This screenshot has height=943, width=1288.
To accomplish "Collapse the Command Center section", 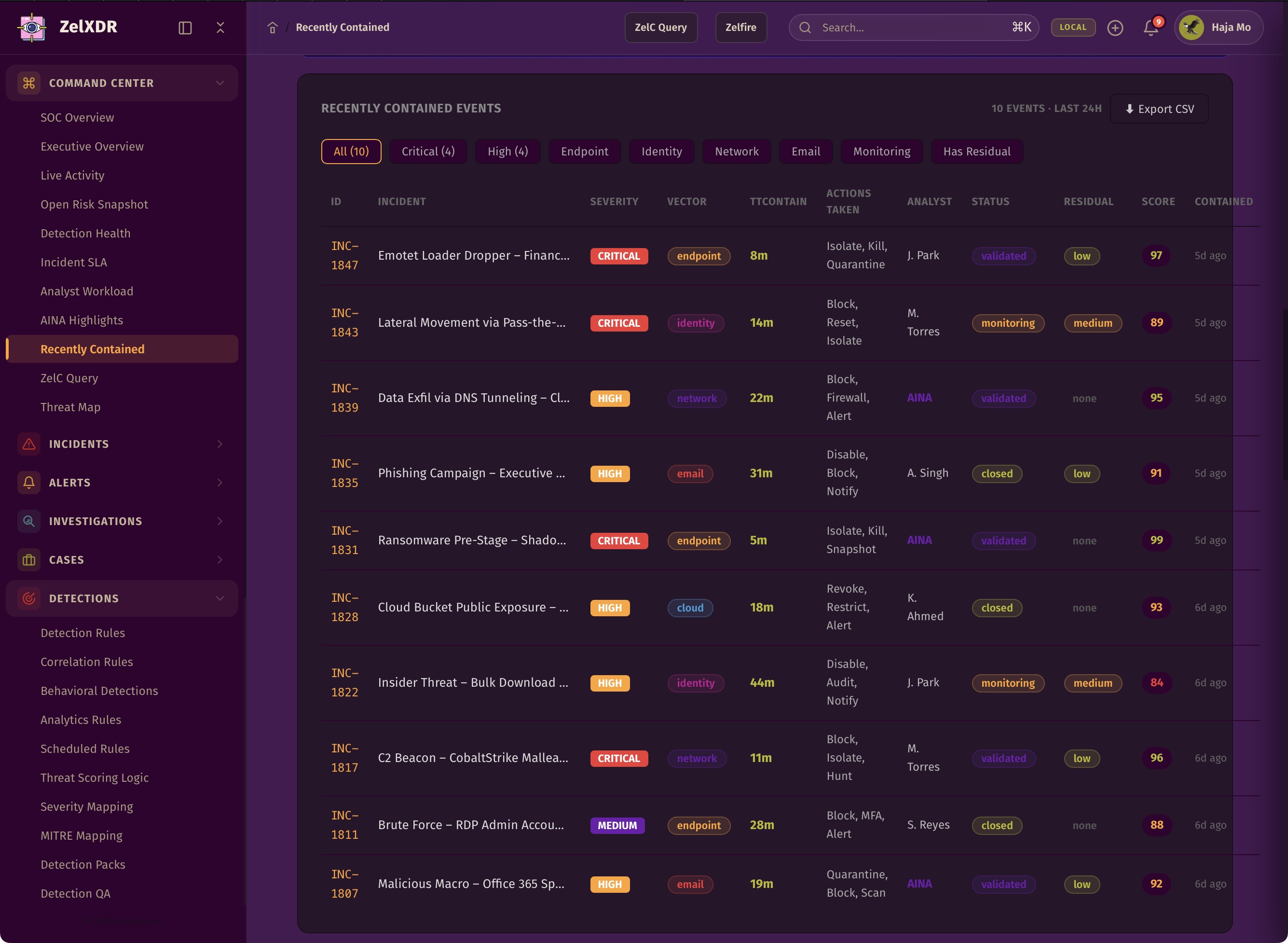I will [219, 83].
